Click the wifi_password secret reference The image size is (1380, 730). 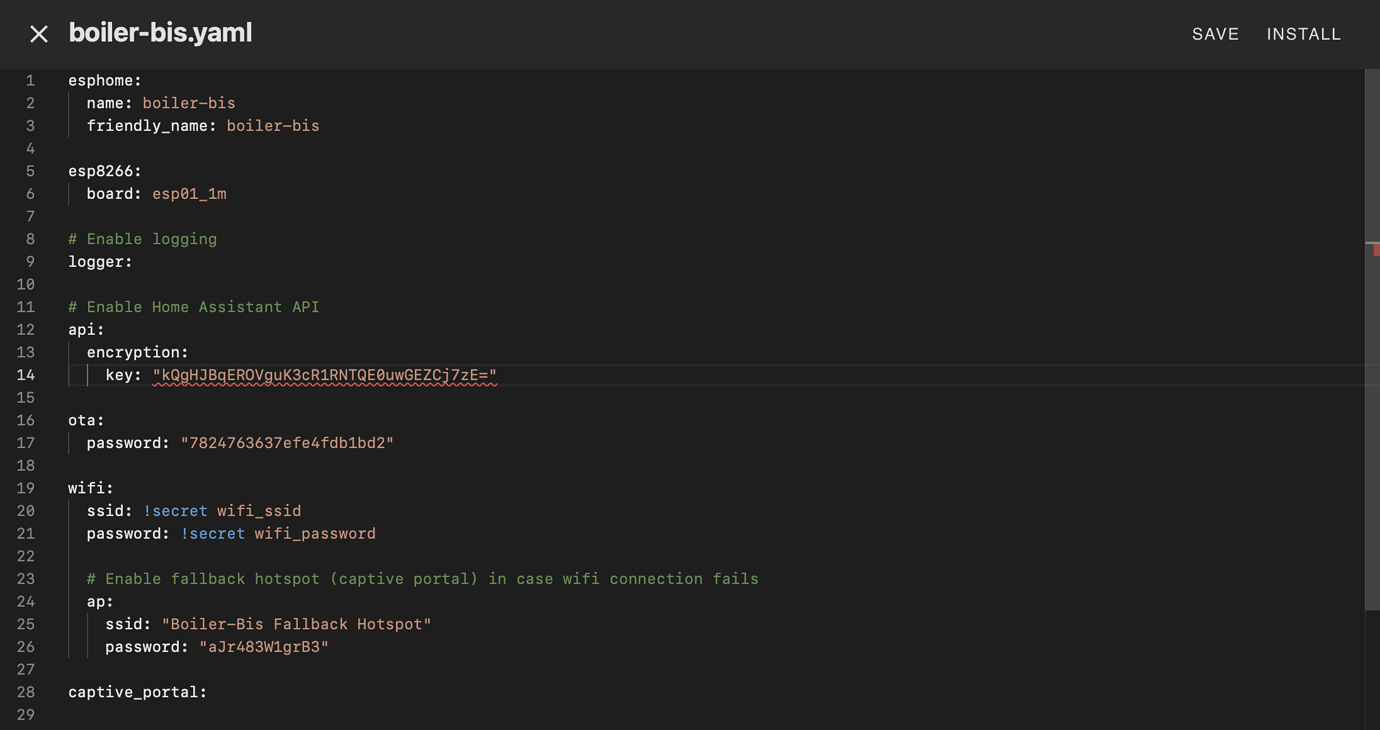coord(315,534)
